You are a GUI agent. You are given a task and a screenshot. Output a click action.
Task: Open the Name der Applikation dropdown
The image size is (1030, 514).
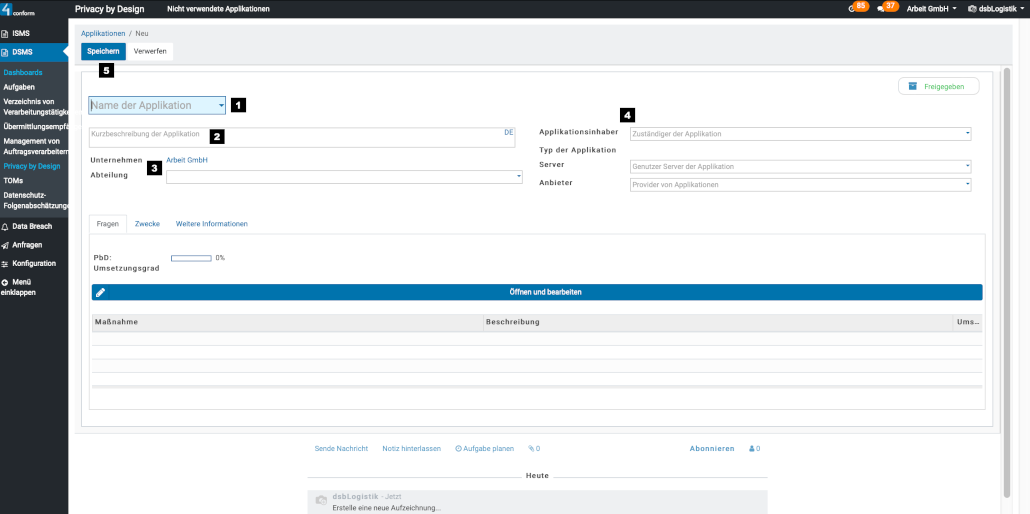[221, 105]
